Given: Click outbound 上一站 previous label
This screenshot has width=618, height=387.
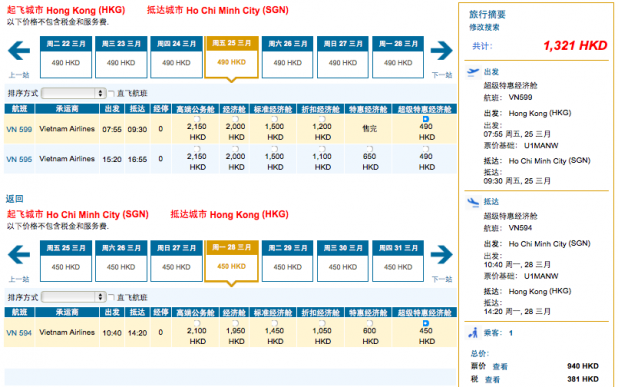Looking at the screenshot, I should tap(19, 75).
